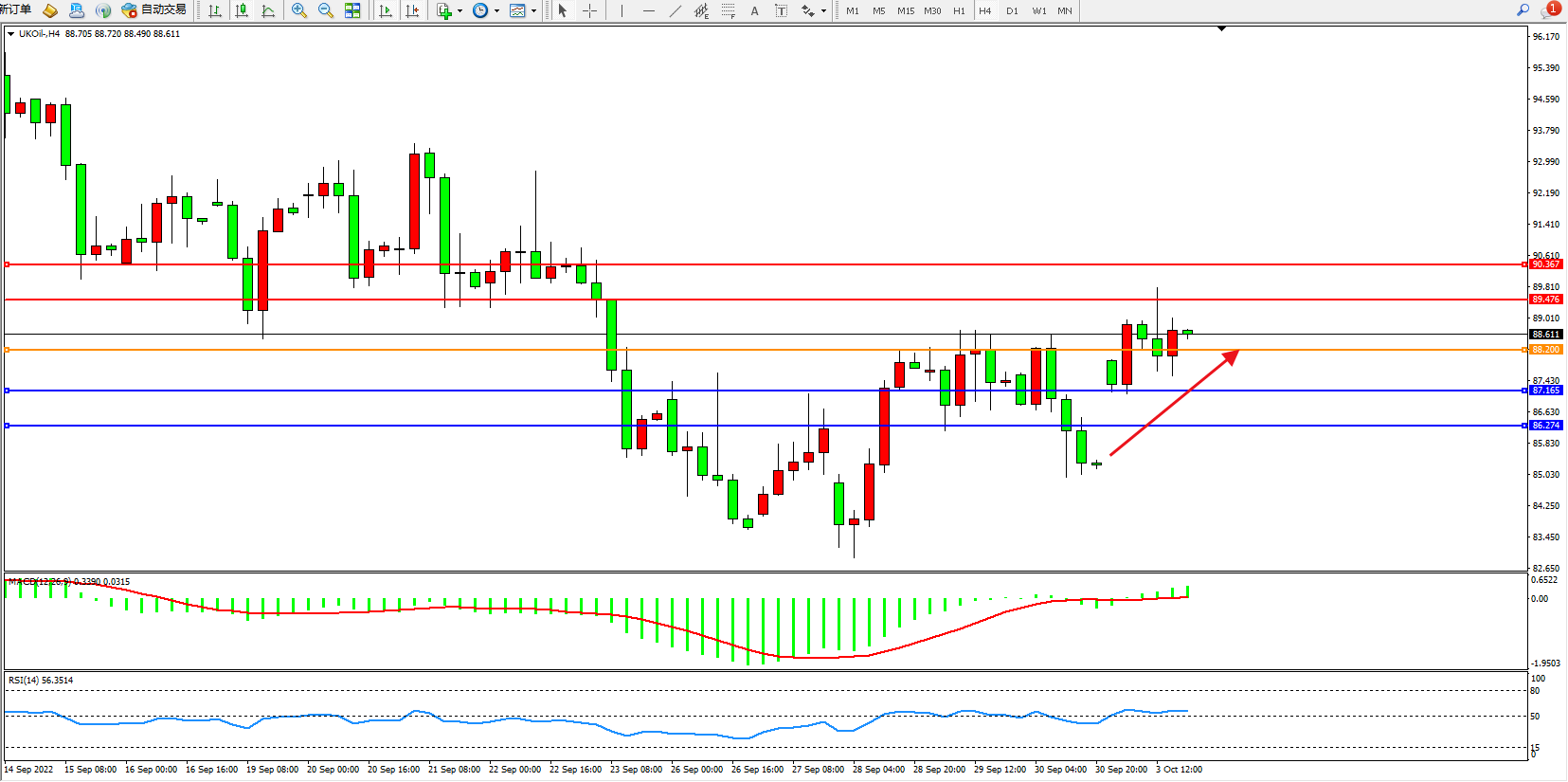Open the tile windows layout icon
The width and height of the screenshot is (1568, 782).
pyautogui.click(x=352, y=10)
